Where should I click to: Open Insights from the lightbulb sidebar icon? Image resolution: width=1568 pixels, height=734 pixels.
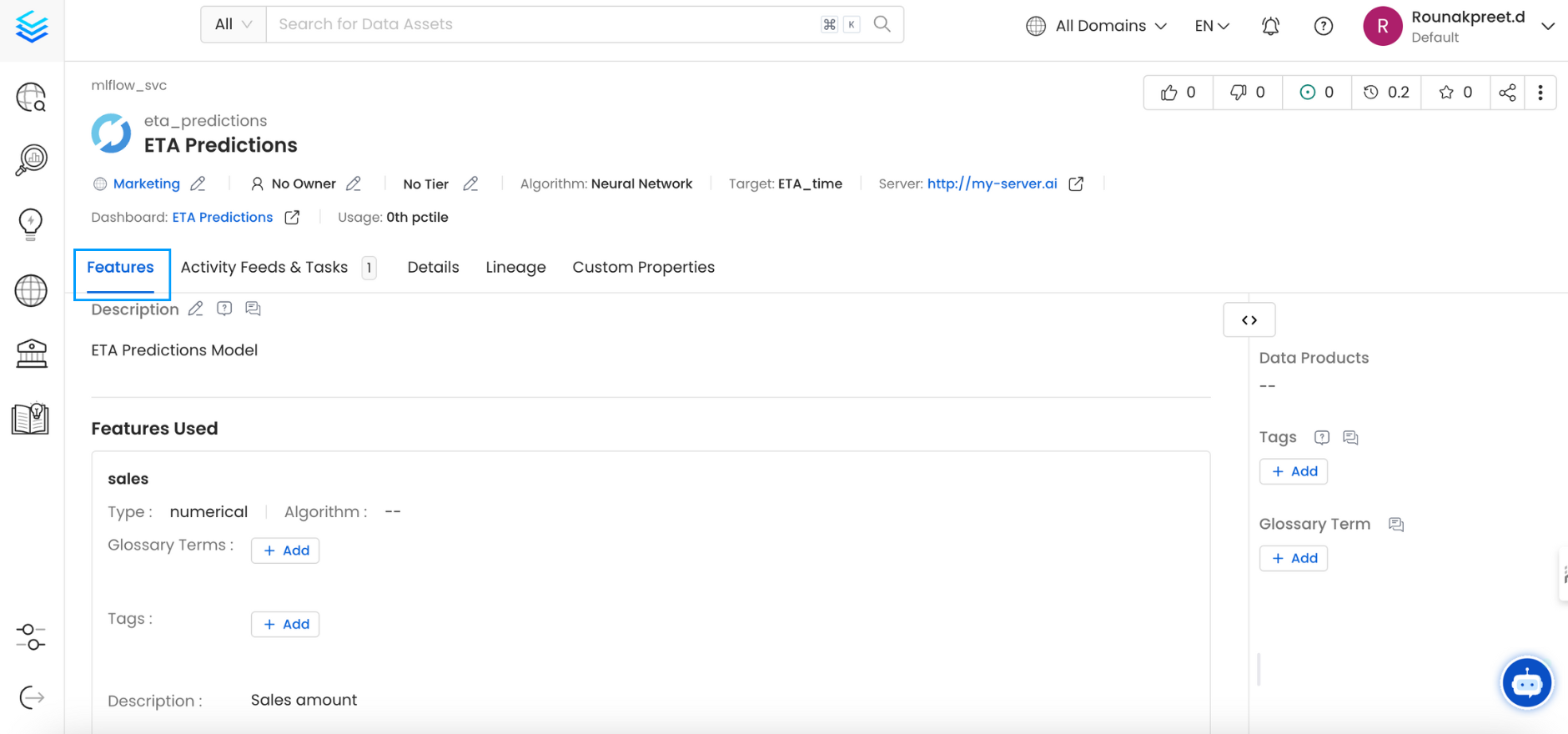(31, 224)
